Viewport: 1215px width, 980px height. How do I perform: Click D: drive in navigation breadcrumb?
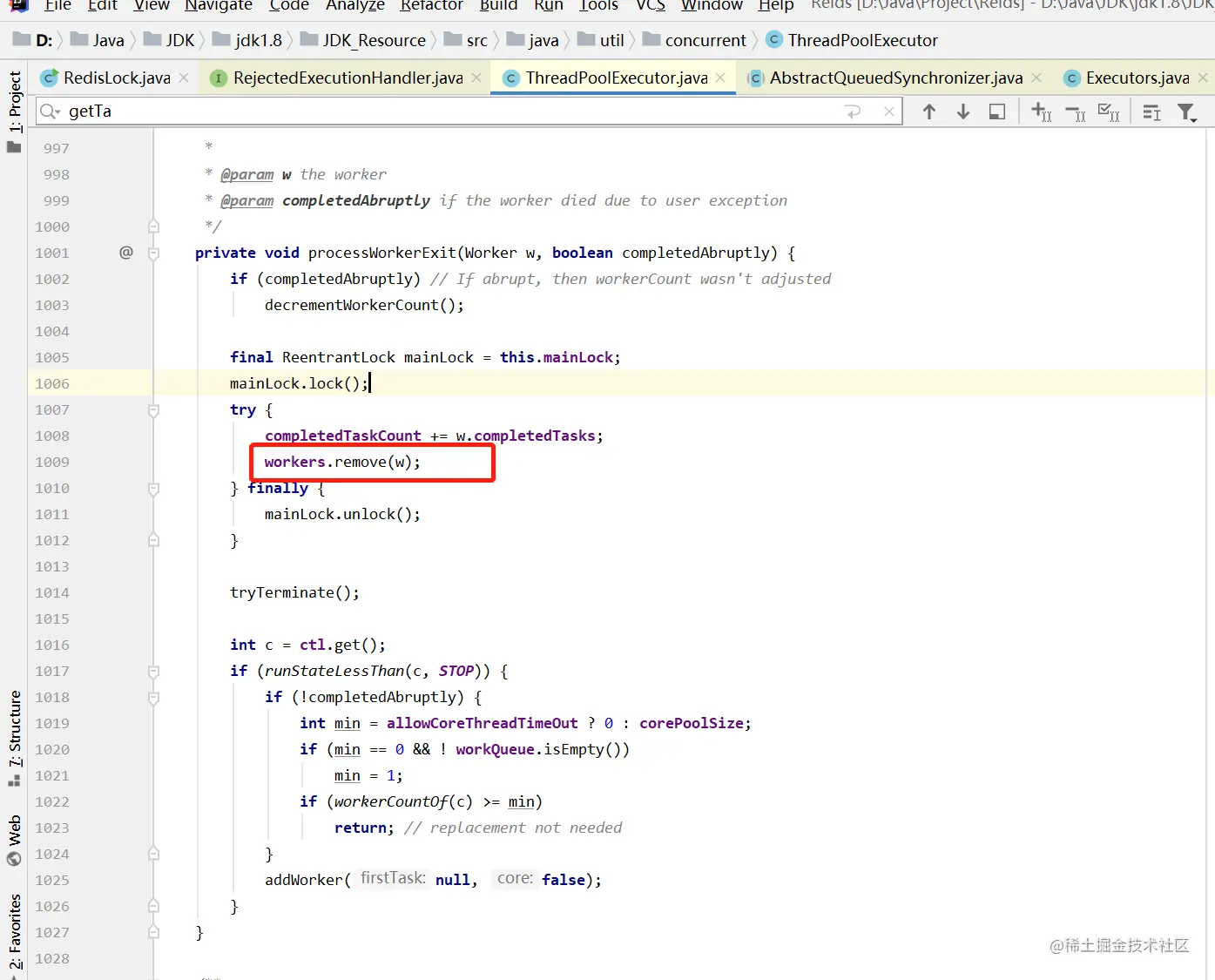point(33,40)
